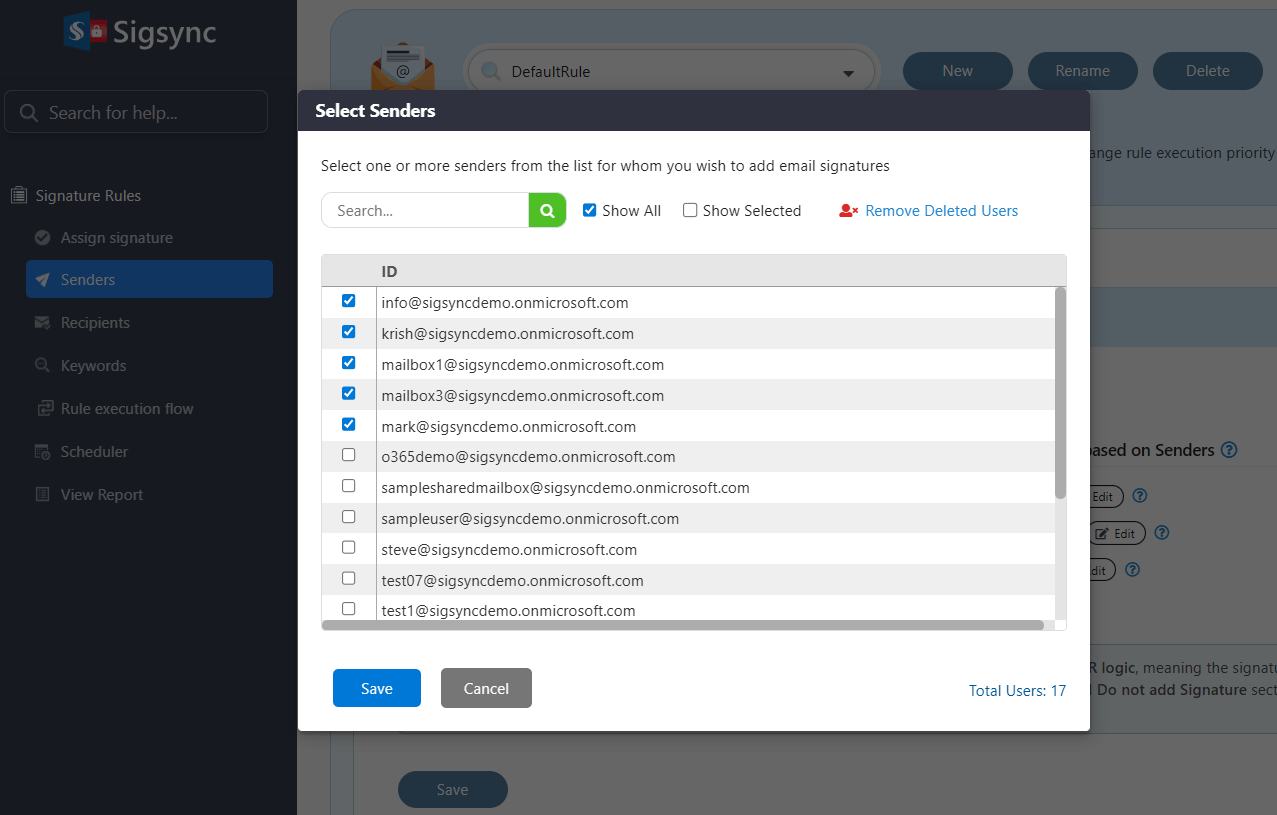
Task: Click the Scheduler calendar icon in sidebar
Action: tap(42, 452)
